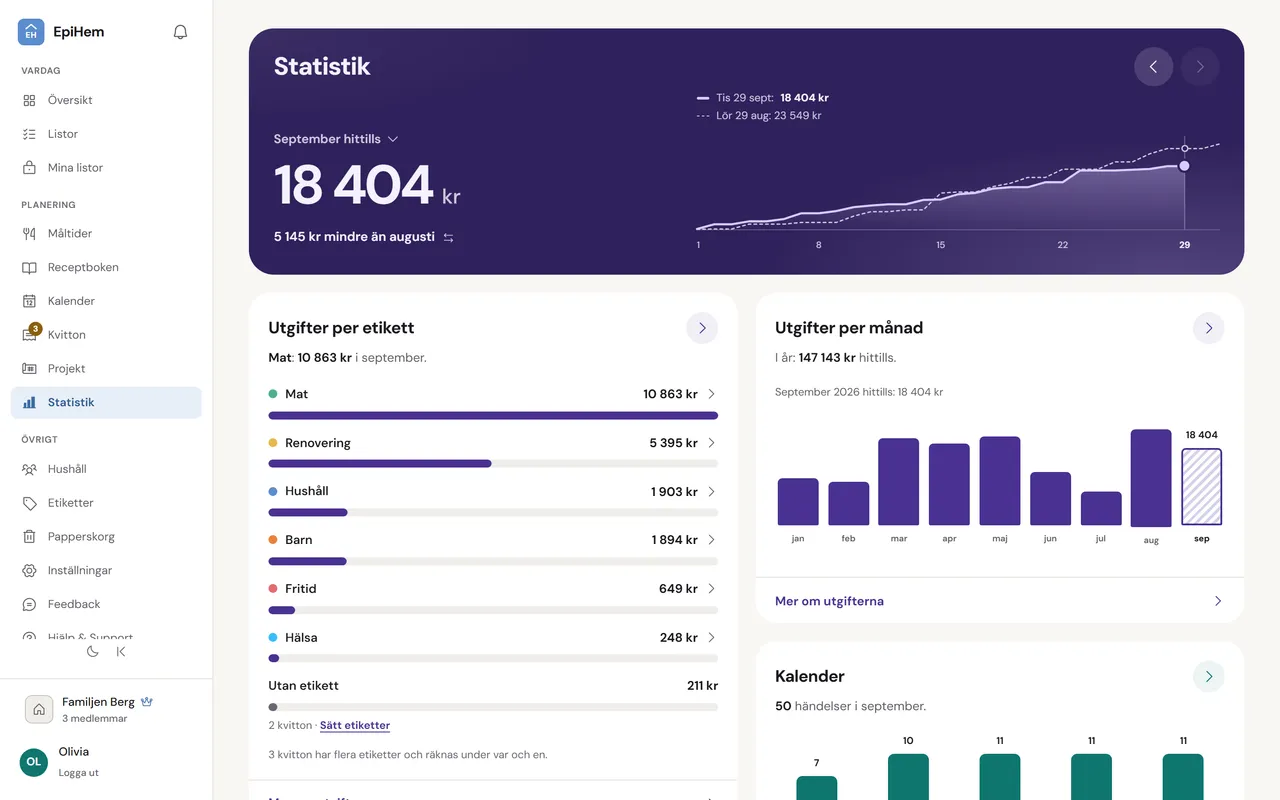Screen dimensions: 1280x800
Task: Click the Familjen Berg home icon
Action: pyautogui.click(x=39, y=709)
